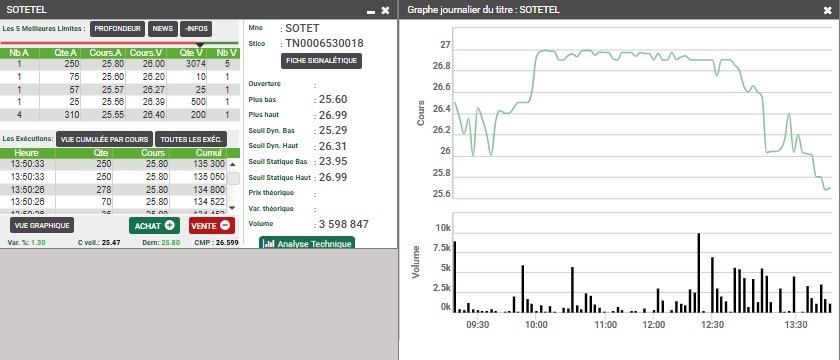840x360 pixels.
Task: Open the PROFONDEUR order depth view
Action: pos(118,29)
